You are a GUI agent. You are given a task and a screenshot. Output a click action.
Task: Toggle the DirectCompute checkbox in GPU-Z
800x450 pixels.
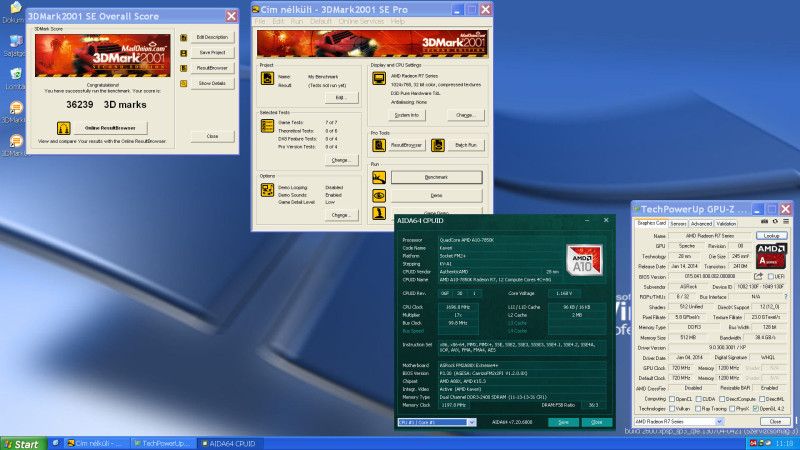722,399
